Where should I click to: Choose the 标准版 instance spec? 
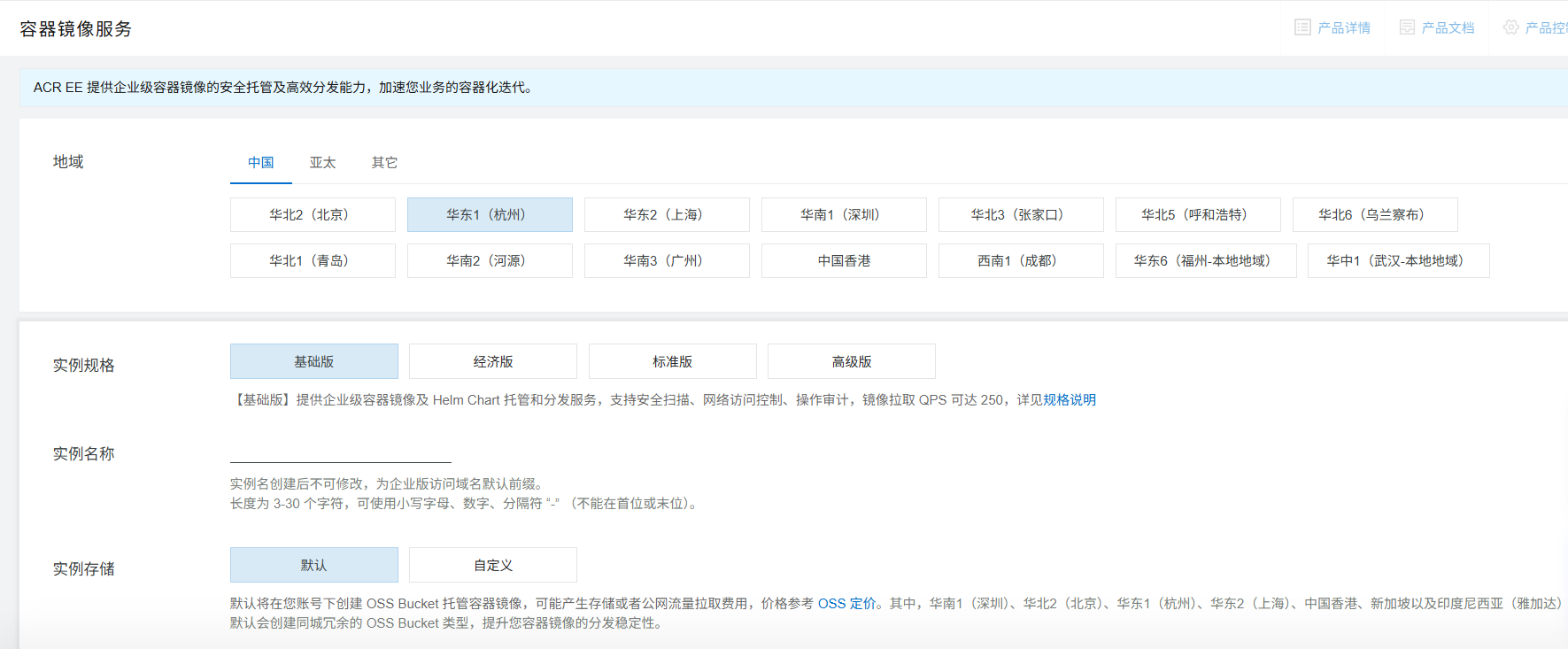(x=672, y=362)
